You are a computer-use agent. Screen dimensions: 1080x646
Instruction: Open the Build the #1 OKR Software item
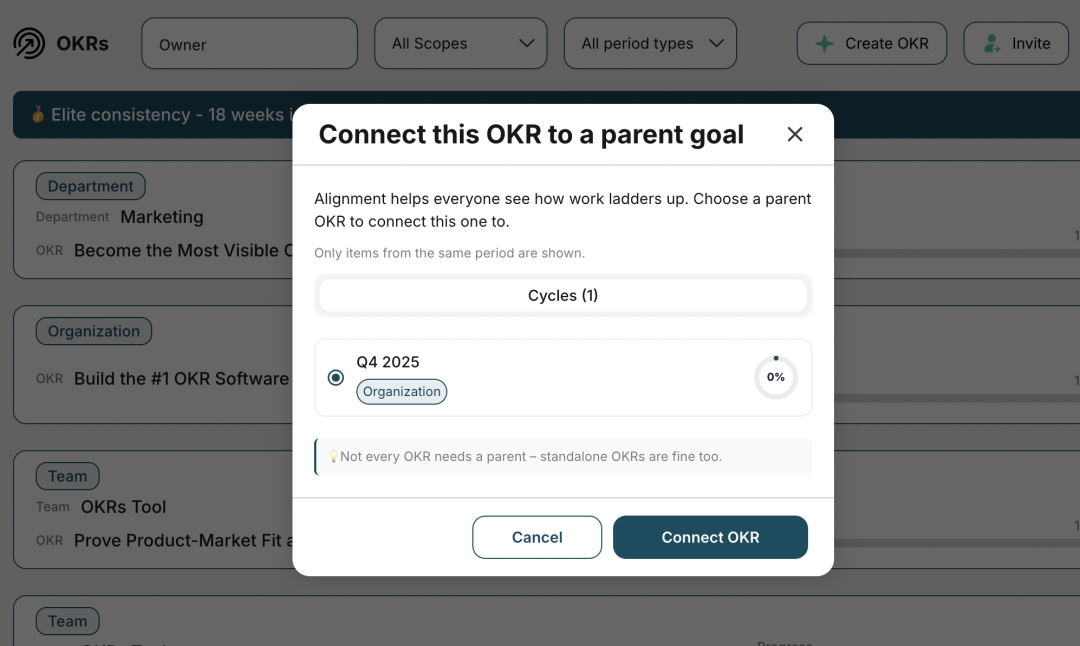[x=181, y=379]
